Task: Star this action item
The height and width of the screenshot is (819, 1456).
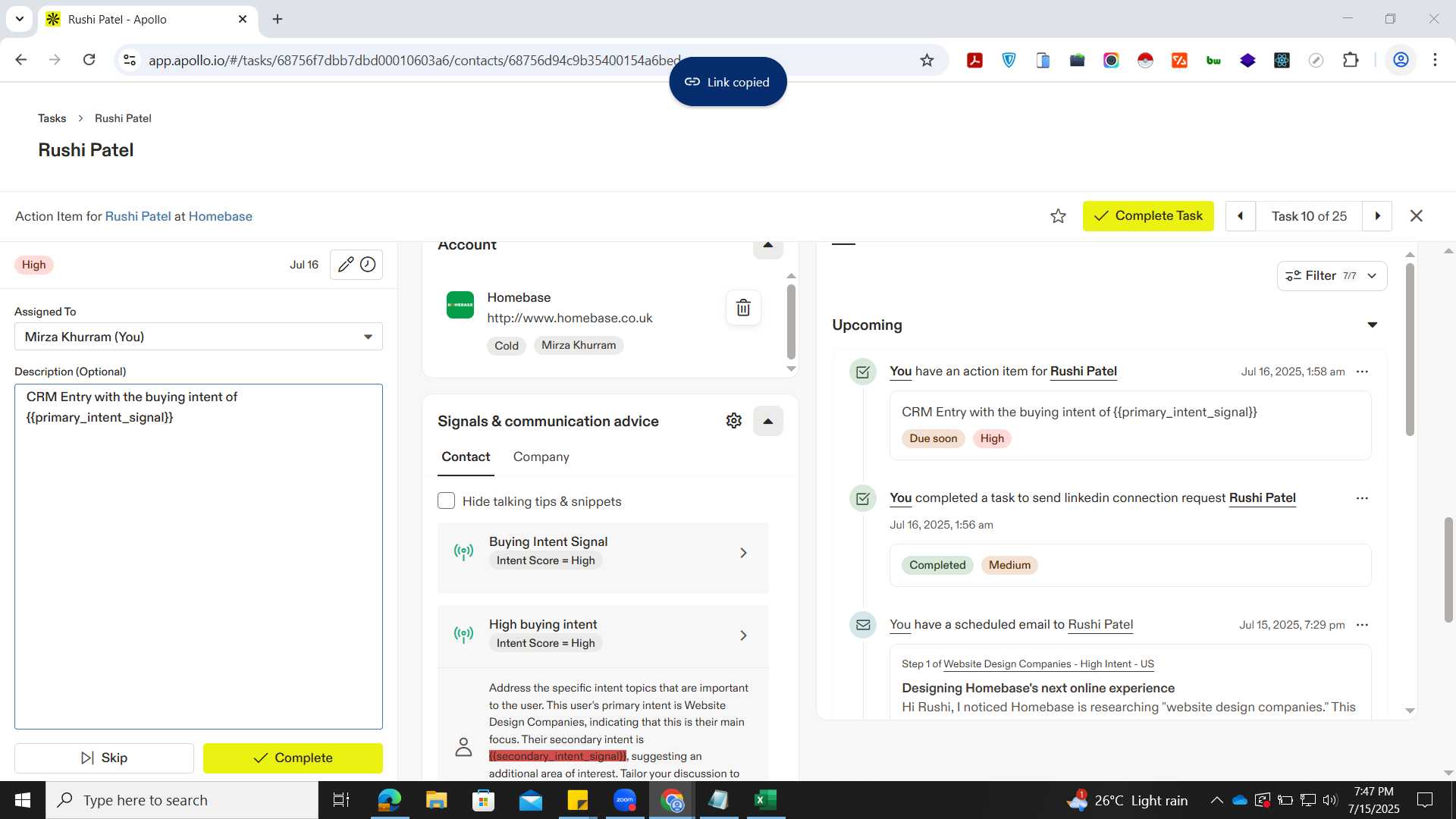Action: click(x=1058, y=216)
